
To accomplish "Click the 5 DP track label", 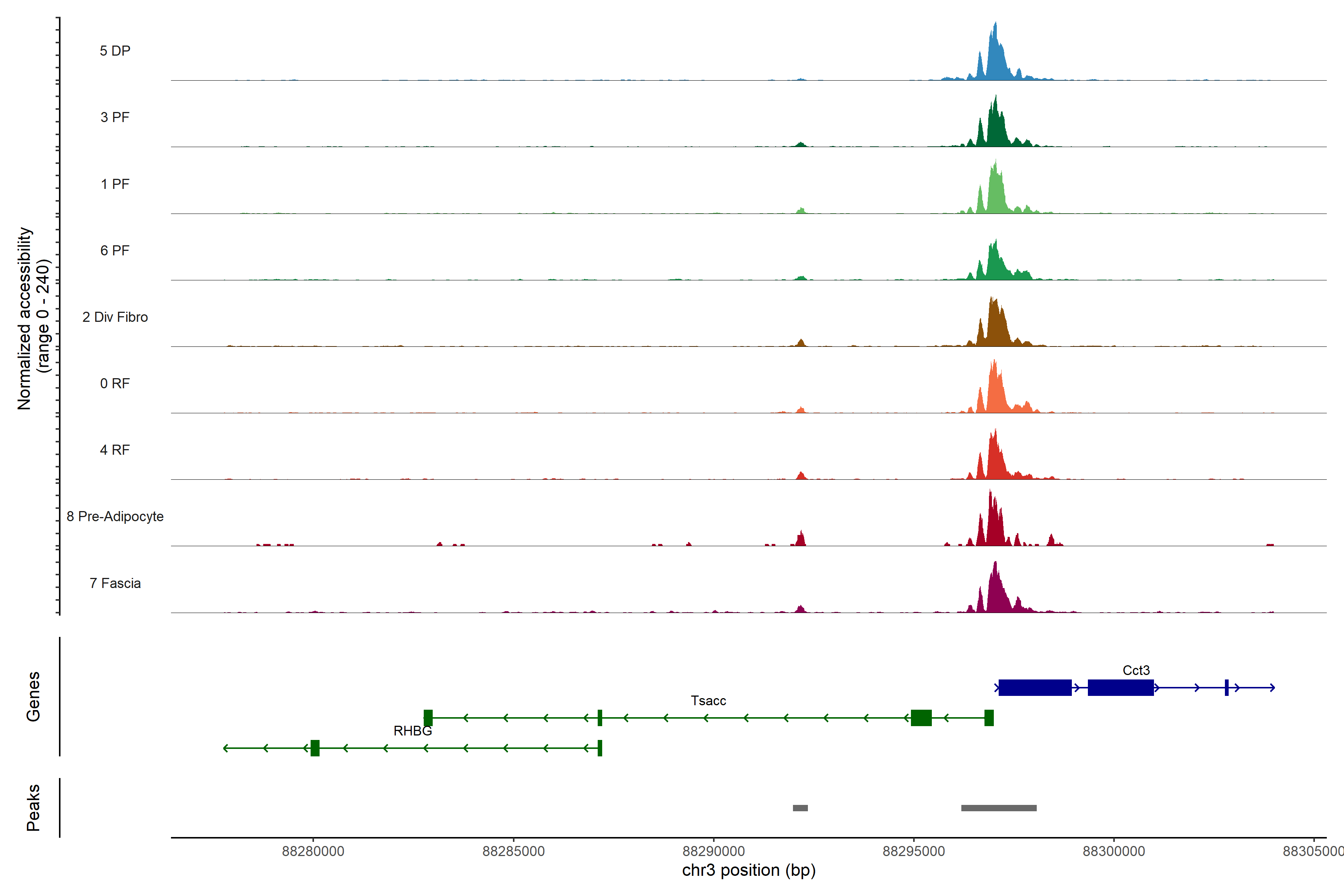I will (x=115, y=51).
